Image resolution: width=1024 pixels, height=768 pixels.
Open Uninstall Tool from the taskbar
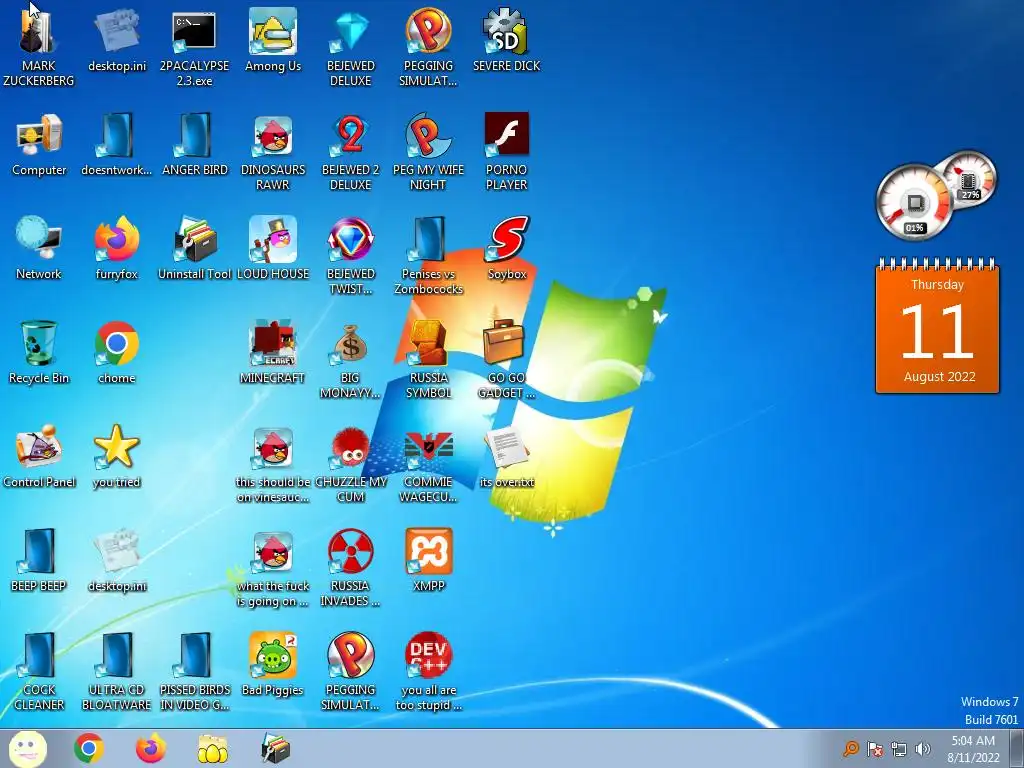[275, 748]
